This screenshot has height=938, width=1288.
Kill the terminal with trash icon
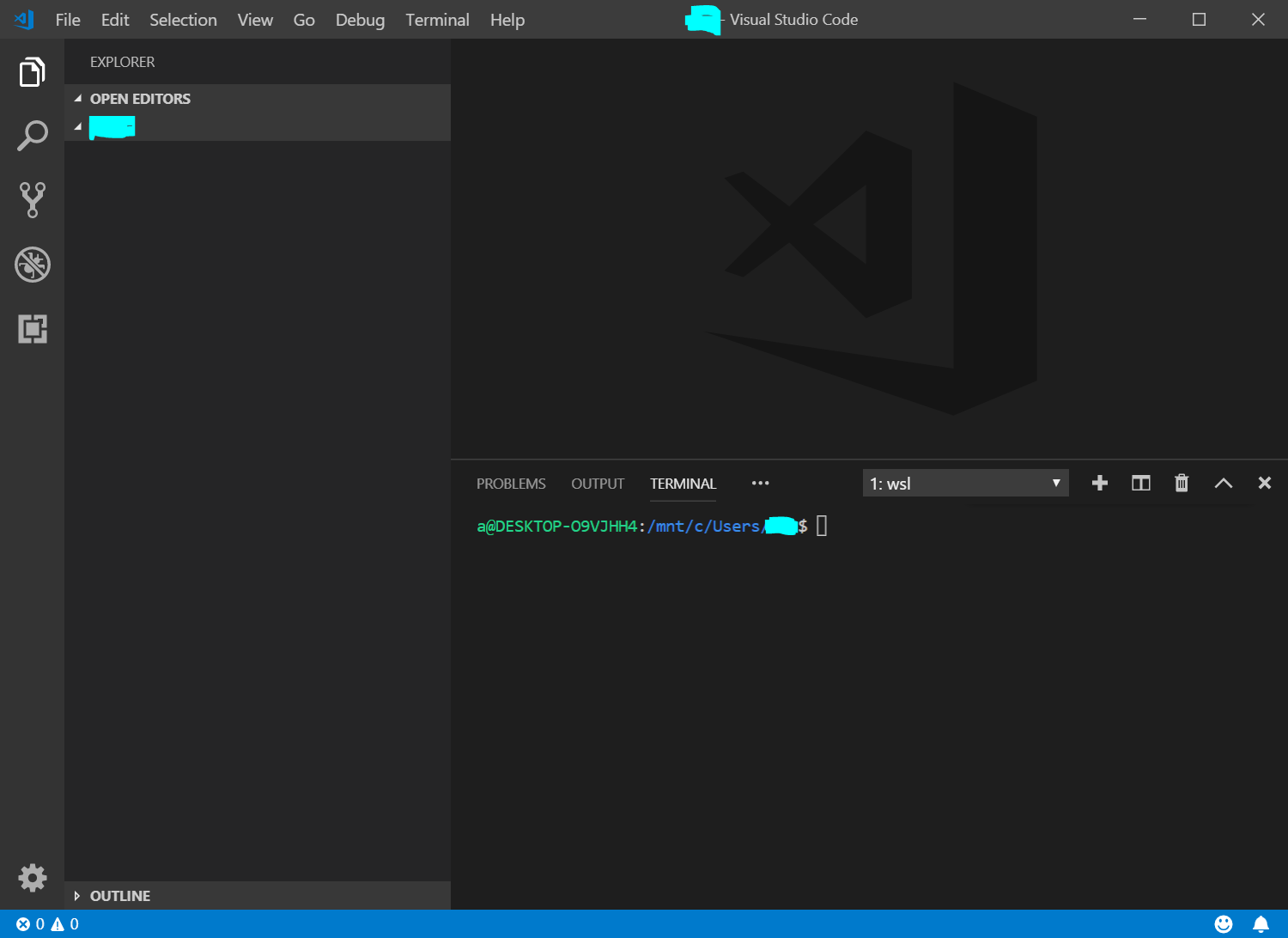(1182, 483)
